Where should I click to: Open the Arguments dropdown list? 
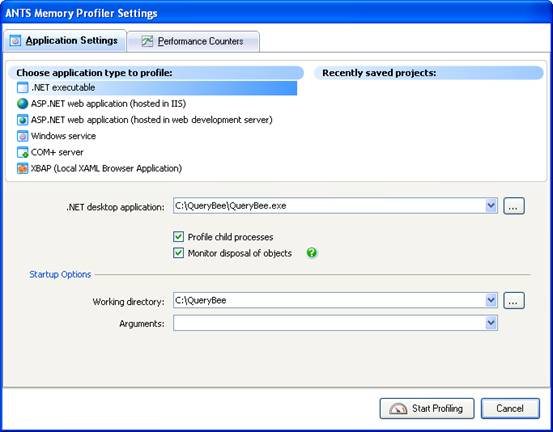[491, 323]
